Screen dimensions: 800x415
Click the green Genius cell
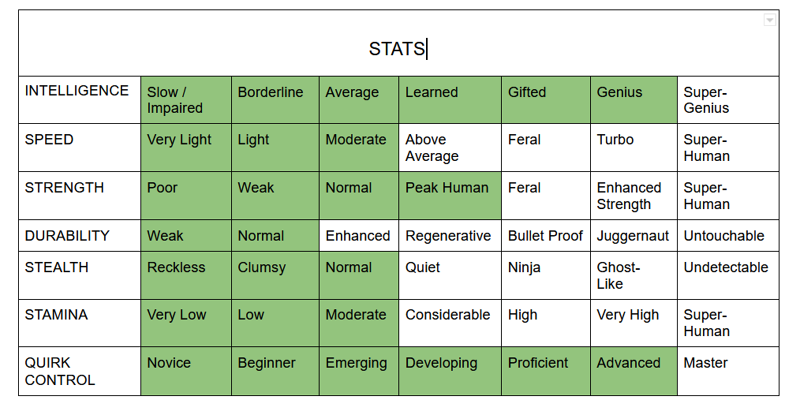pyautogui.click(x=633, y=99)
